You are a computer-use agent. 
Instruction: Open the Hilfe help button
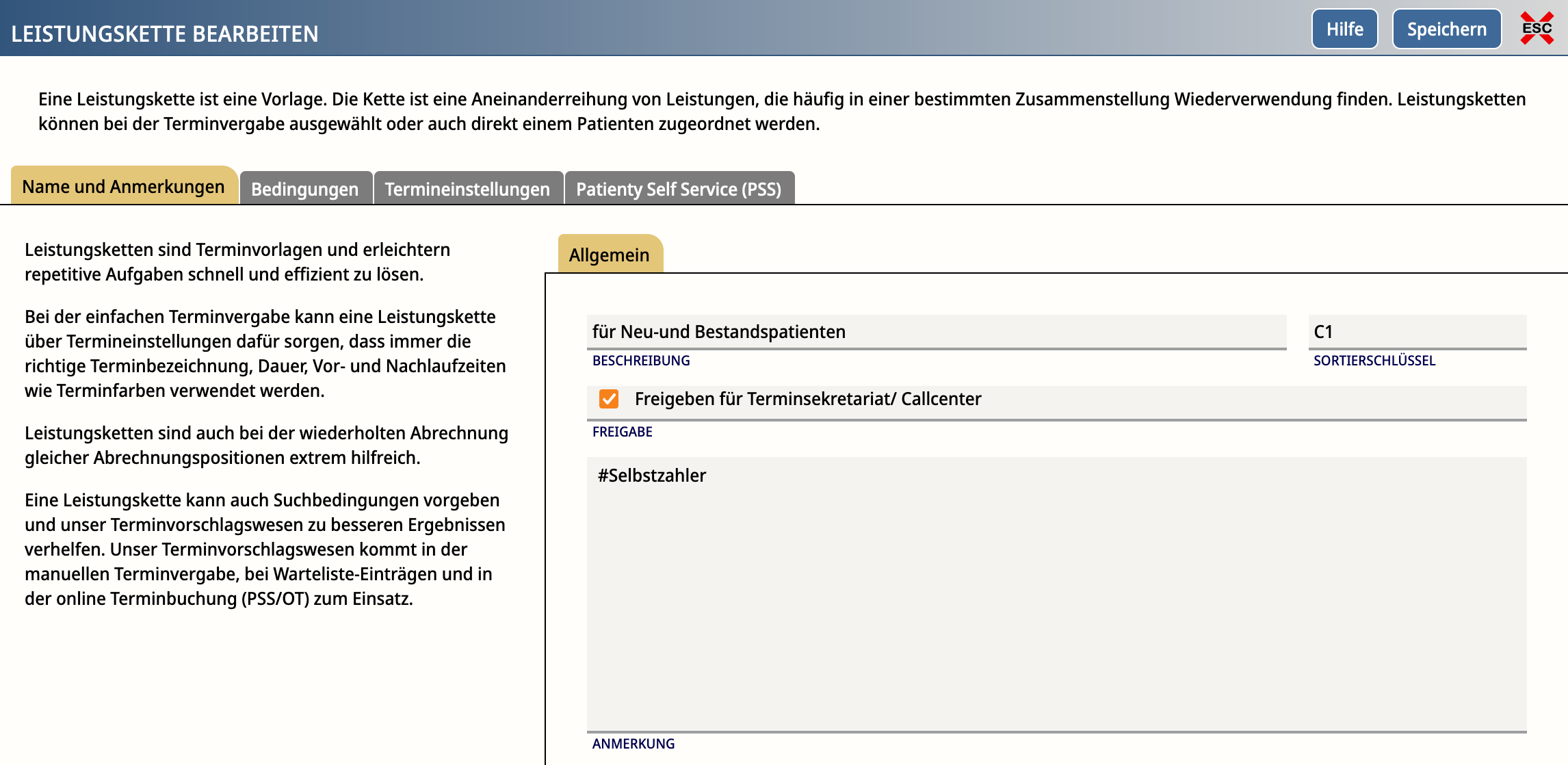pos(1344,29)
